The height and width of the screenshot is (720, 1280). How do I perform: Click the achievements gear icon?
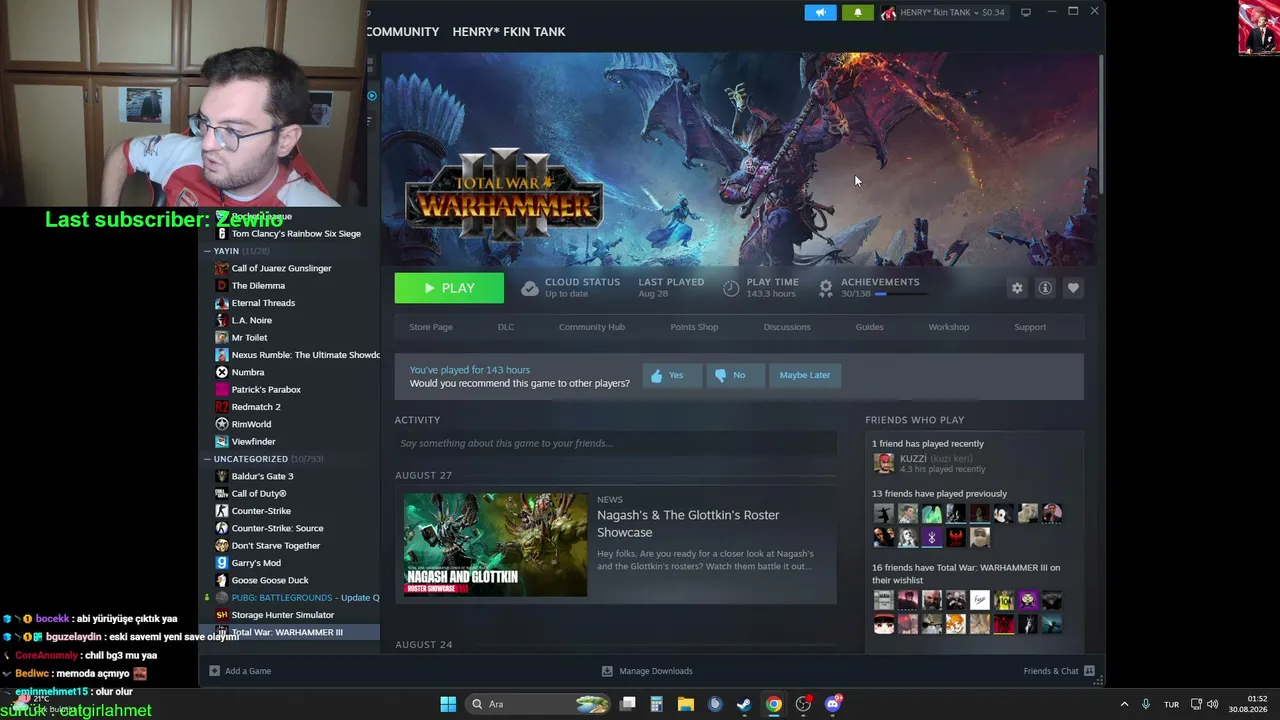826,288
